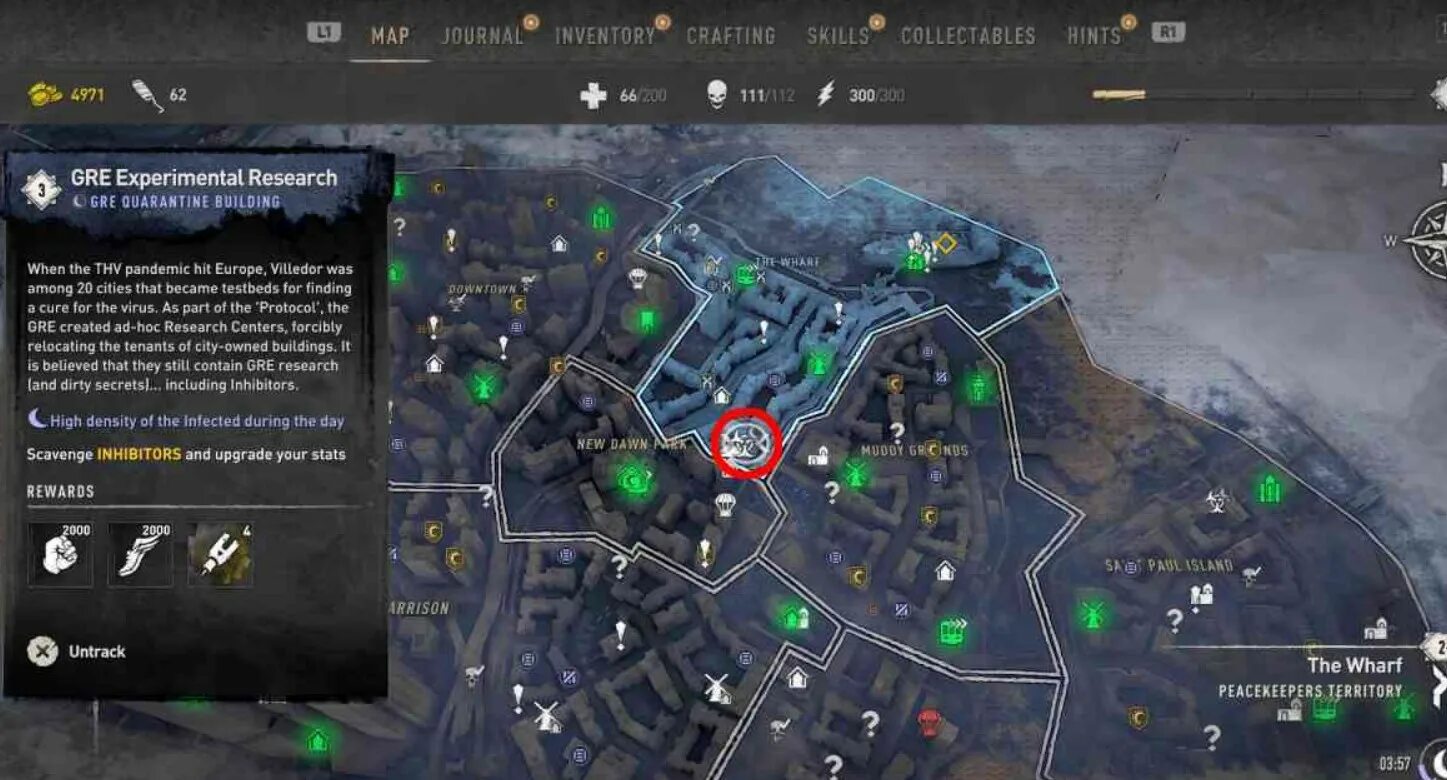Click the Untrack button

point(77,651)
